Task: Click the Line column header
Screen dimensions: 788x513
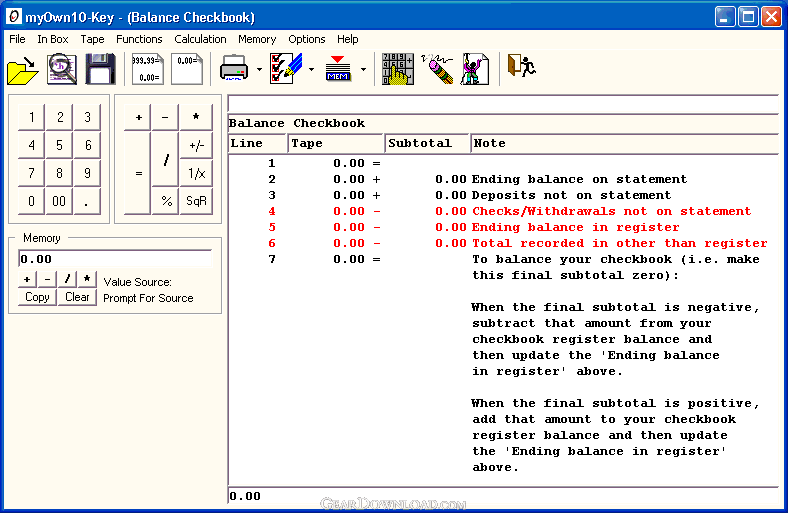Action: [257, 143]
